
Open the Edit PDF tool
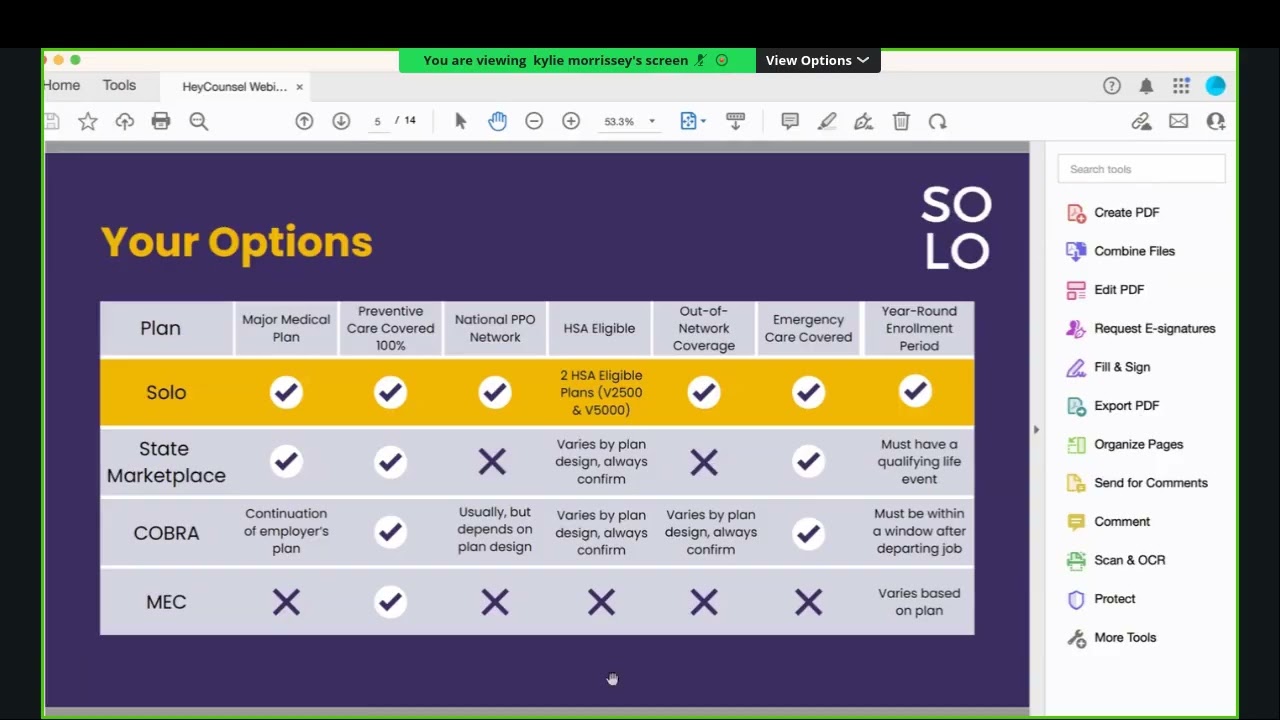click(x=1105, y=290)
